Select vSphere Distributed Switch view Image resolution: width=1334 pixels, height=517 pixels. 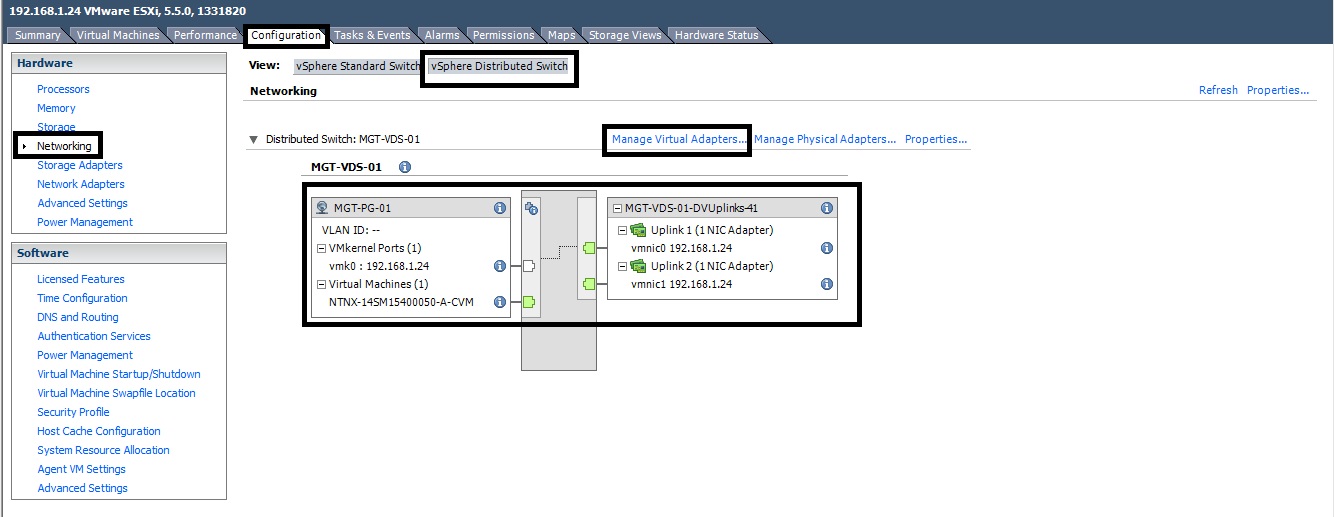point(499,66)
